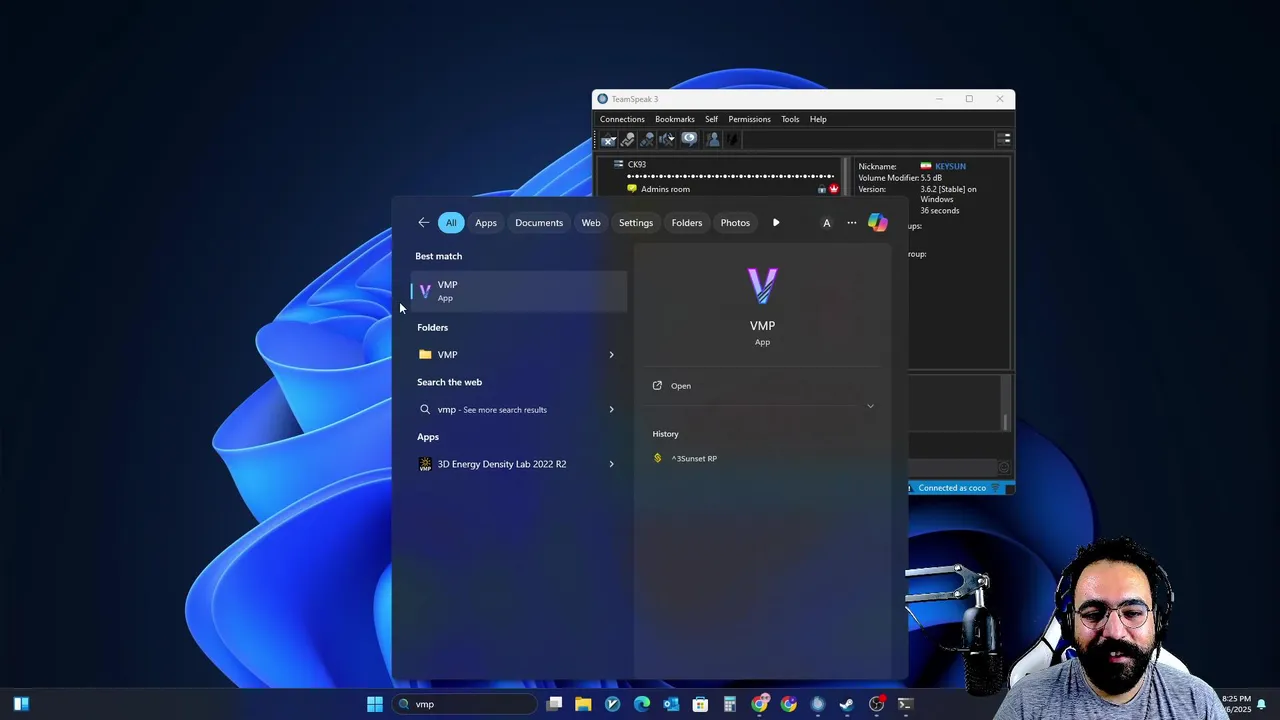Mute microphone in TeamSpeak toolbar
Image resolution: width=1280 pixels, height=720 pixels.
[x=647, y=139]
